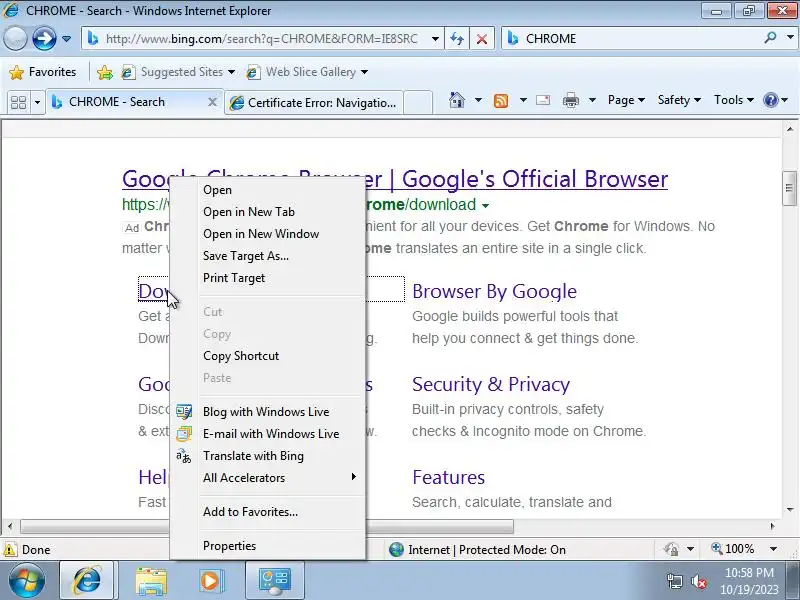The width and height of the screenshot is (800, 600).
Task: Click Add to Favorites Bar star icon
Action: click(105, 72)
